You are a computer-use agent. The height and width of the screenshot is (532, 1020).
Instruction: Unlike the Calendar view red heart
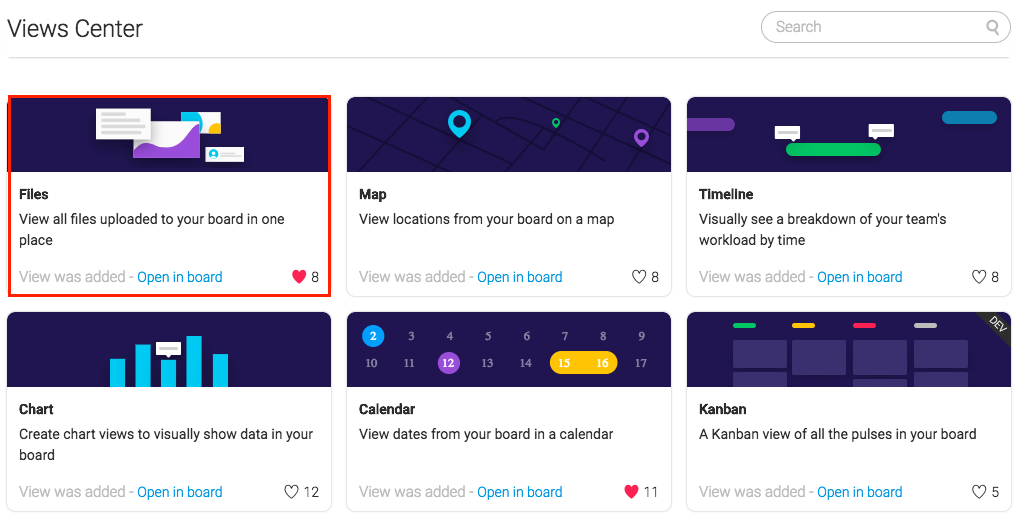(x=631, y=492)
